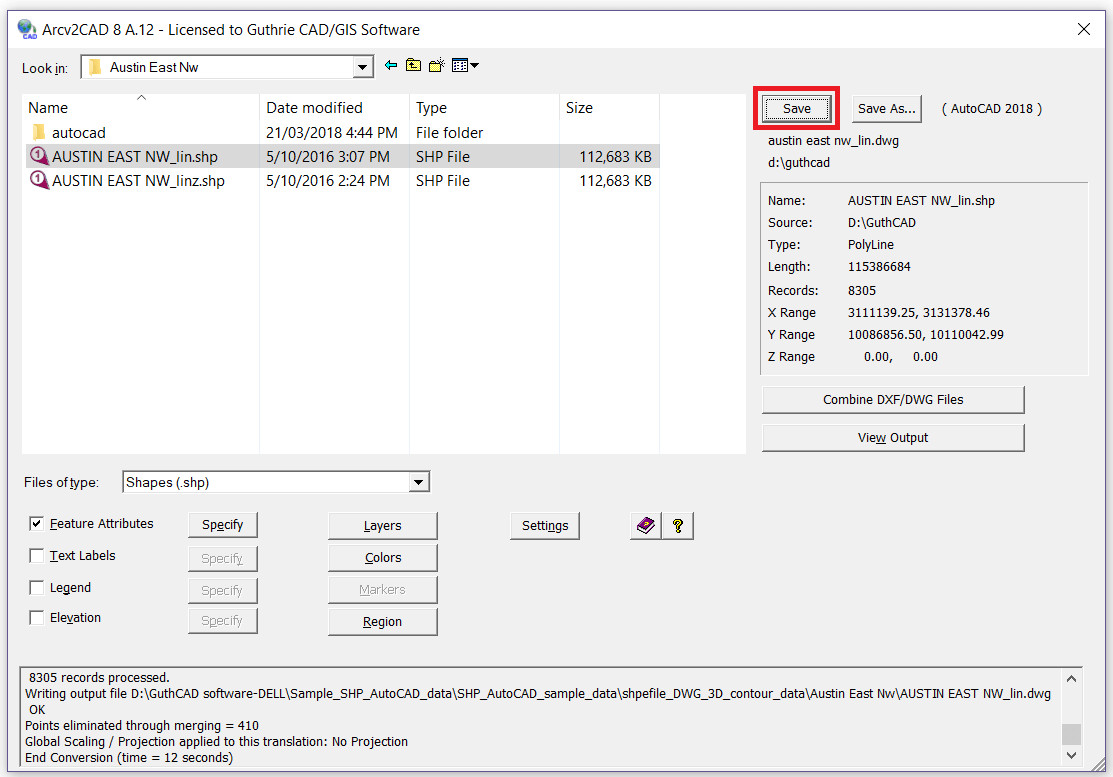Click the autocad folder icon

click(38, 132)
